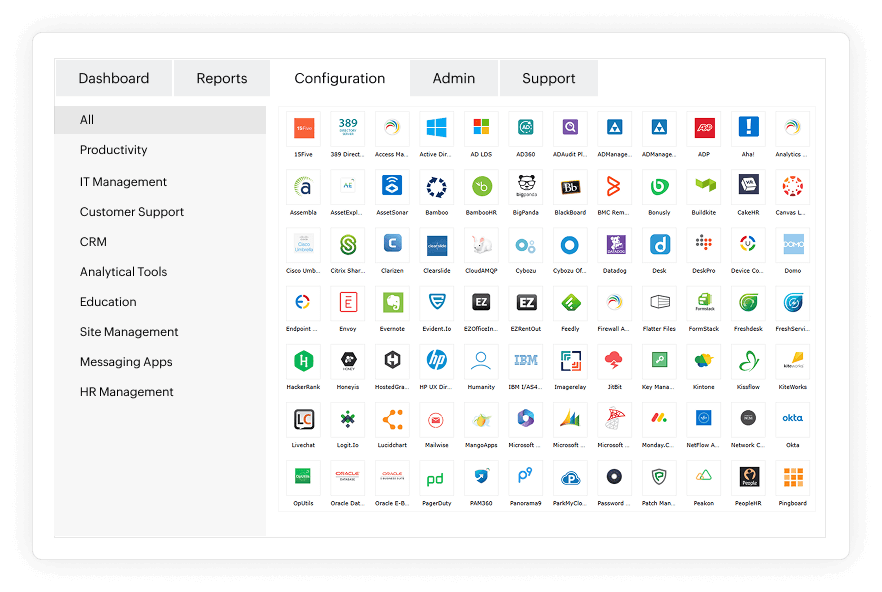
Task: Return to the Dashboard view
Action: 113,77
